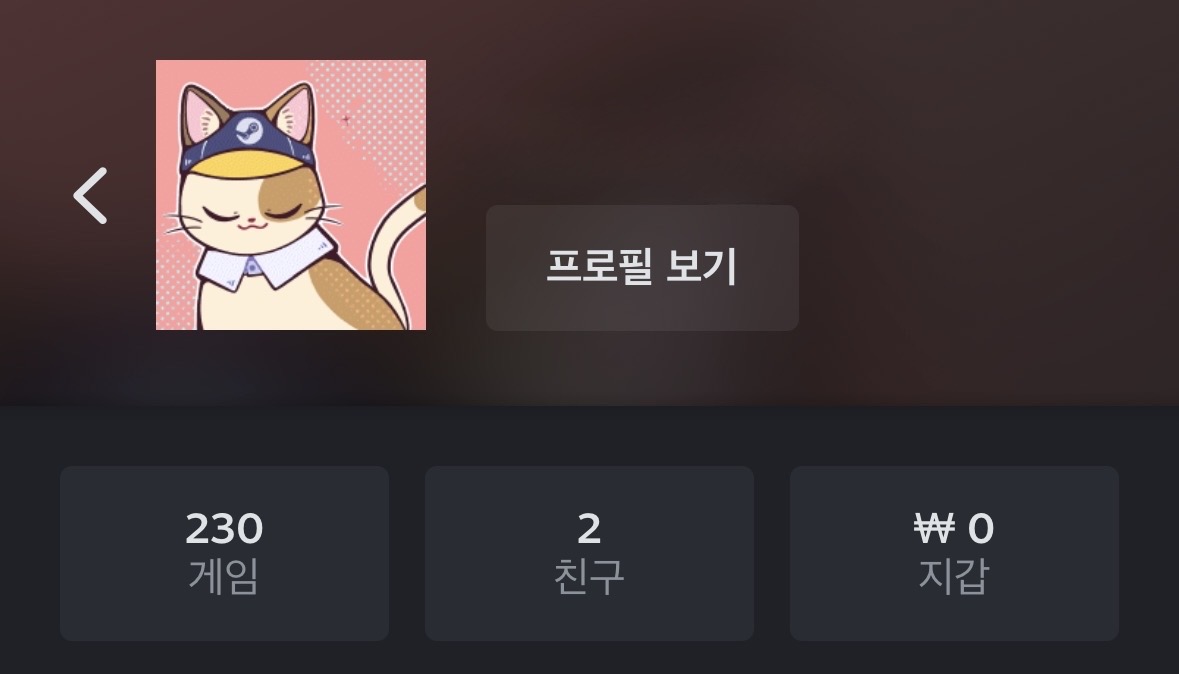
Task: Click the Steam logo on the cat's hat
Action: [x=249, y=132]
